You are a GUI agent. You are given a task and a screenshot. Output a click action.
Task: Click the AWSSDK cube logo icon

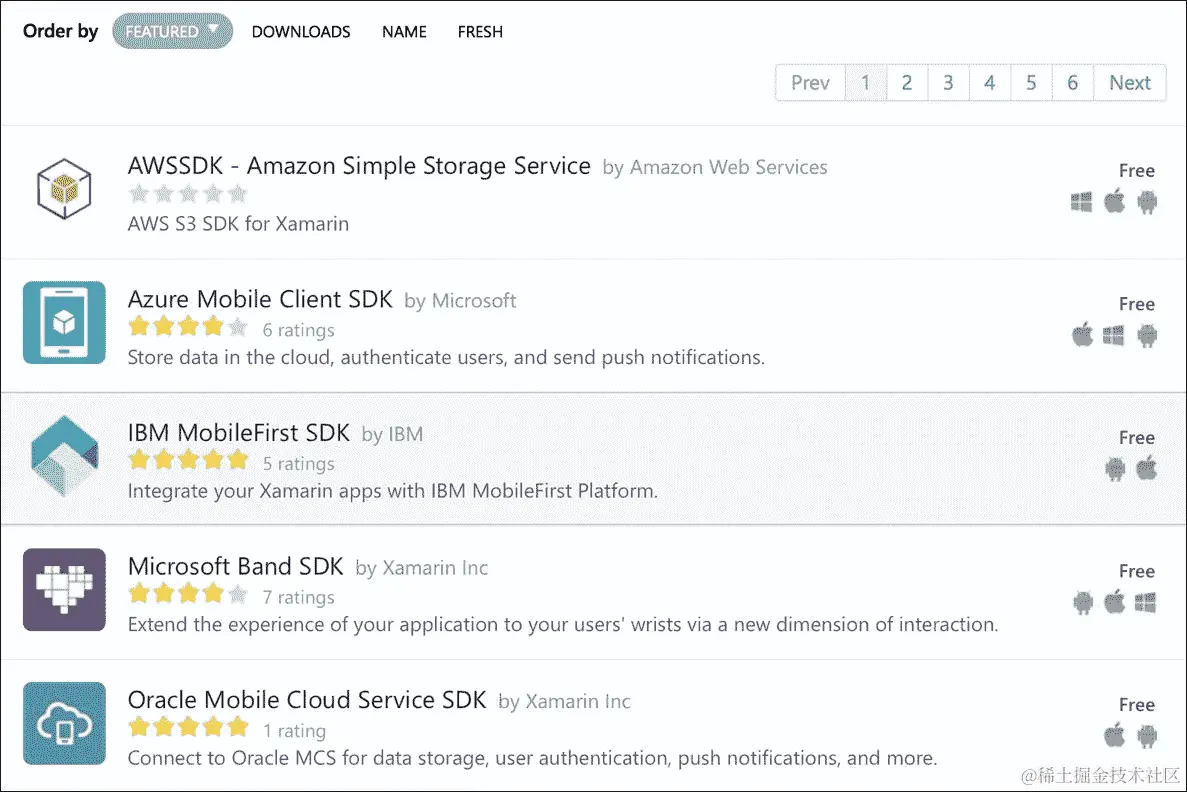(64, 189)
